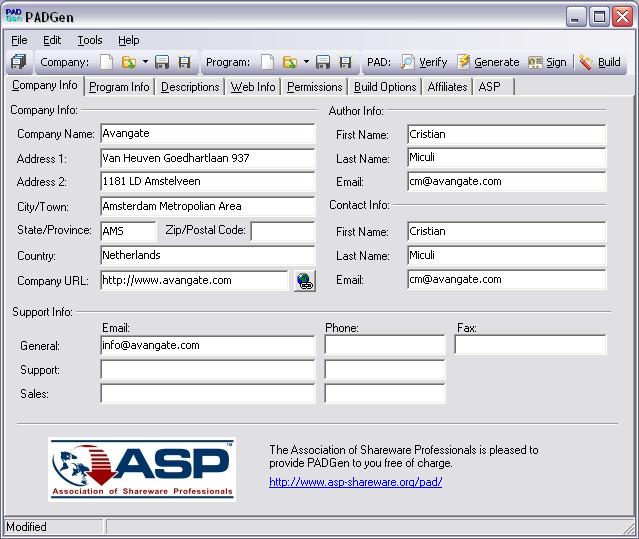Viewport: 639px width, 539px height.
Task: Edit the State/Province field
Action: pyautogui.click(x=128, y=231)
